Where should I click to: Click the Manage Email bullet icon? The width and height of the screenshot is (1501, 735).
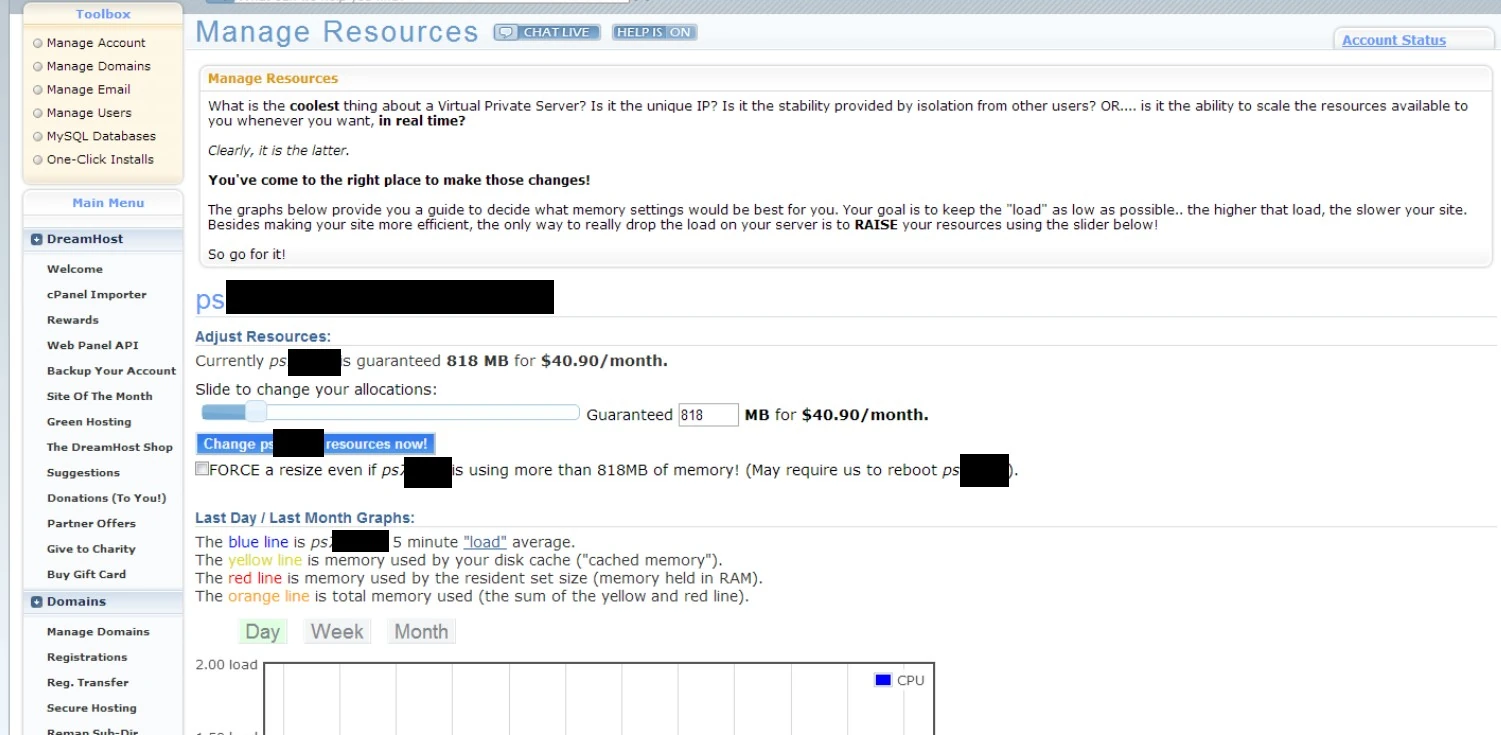tap(38, 90)
